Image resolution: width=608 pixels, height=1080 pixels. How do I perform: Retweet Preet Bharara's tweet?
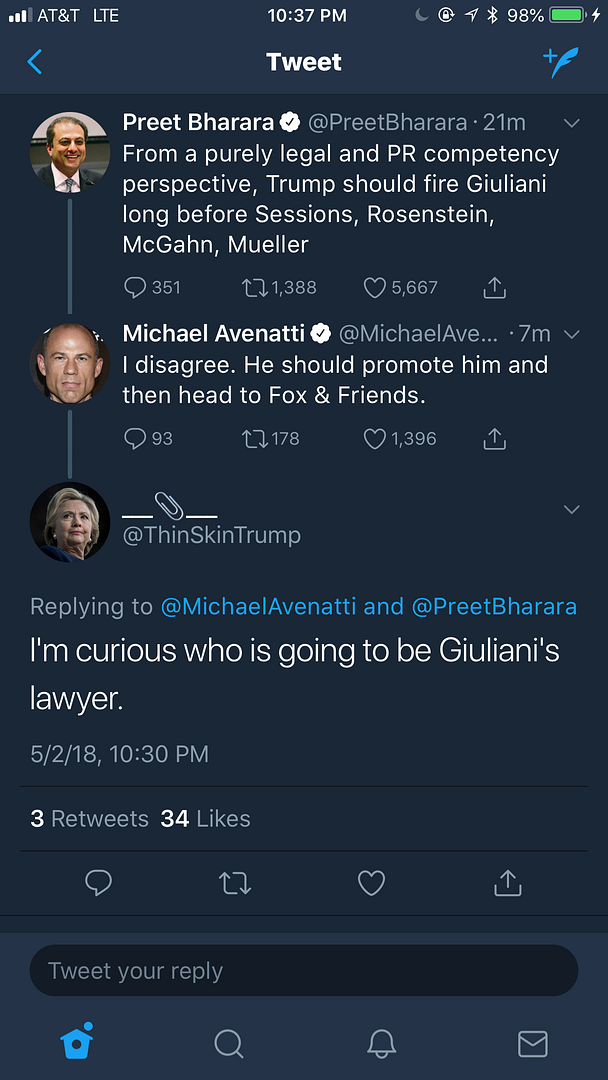pos(254,288)
